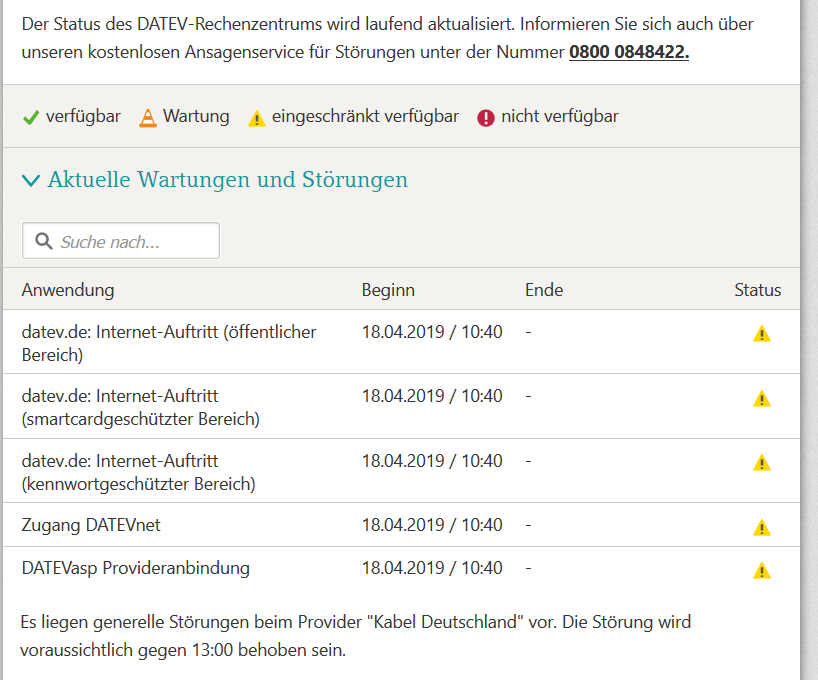The image size is (818, 680).
Task: Click the 'Beginn' column header
Action: tap(388, 290)
